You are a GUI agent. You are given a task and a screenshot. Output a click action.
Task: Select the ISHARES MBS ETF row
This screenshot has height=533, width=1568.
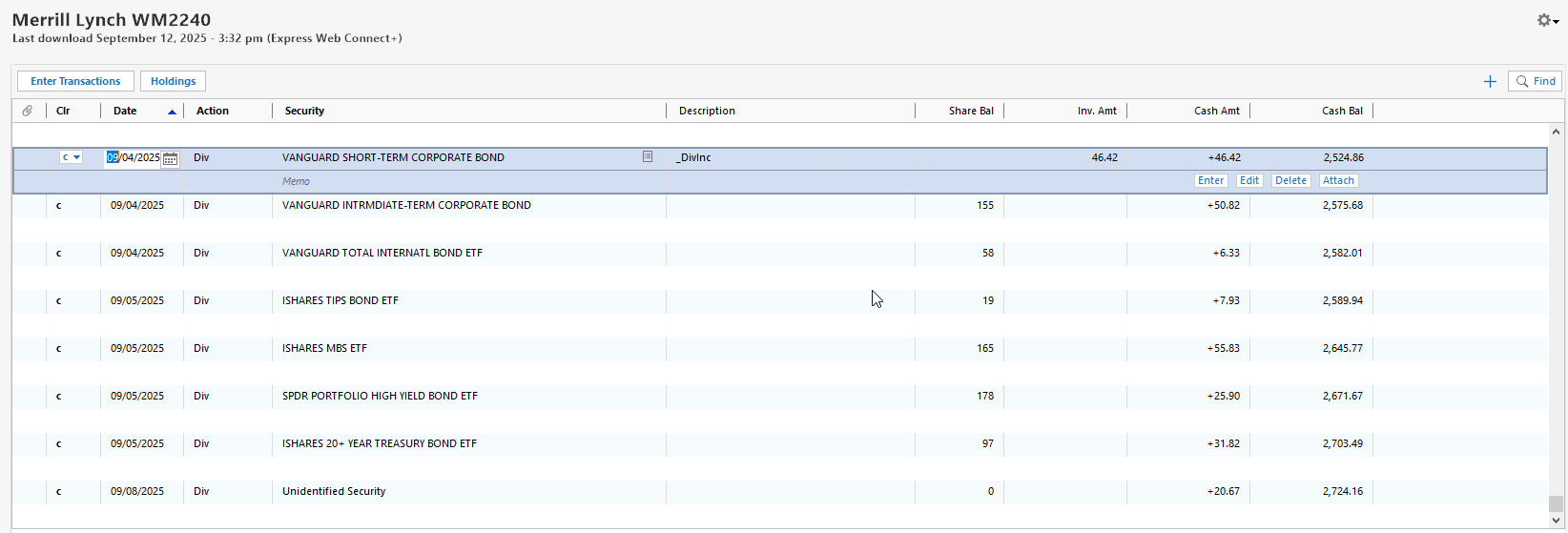[x=780, y=348]
